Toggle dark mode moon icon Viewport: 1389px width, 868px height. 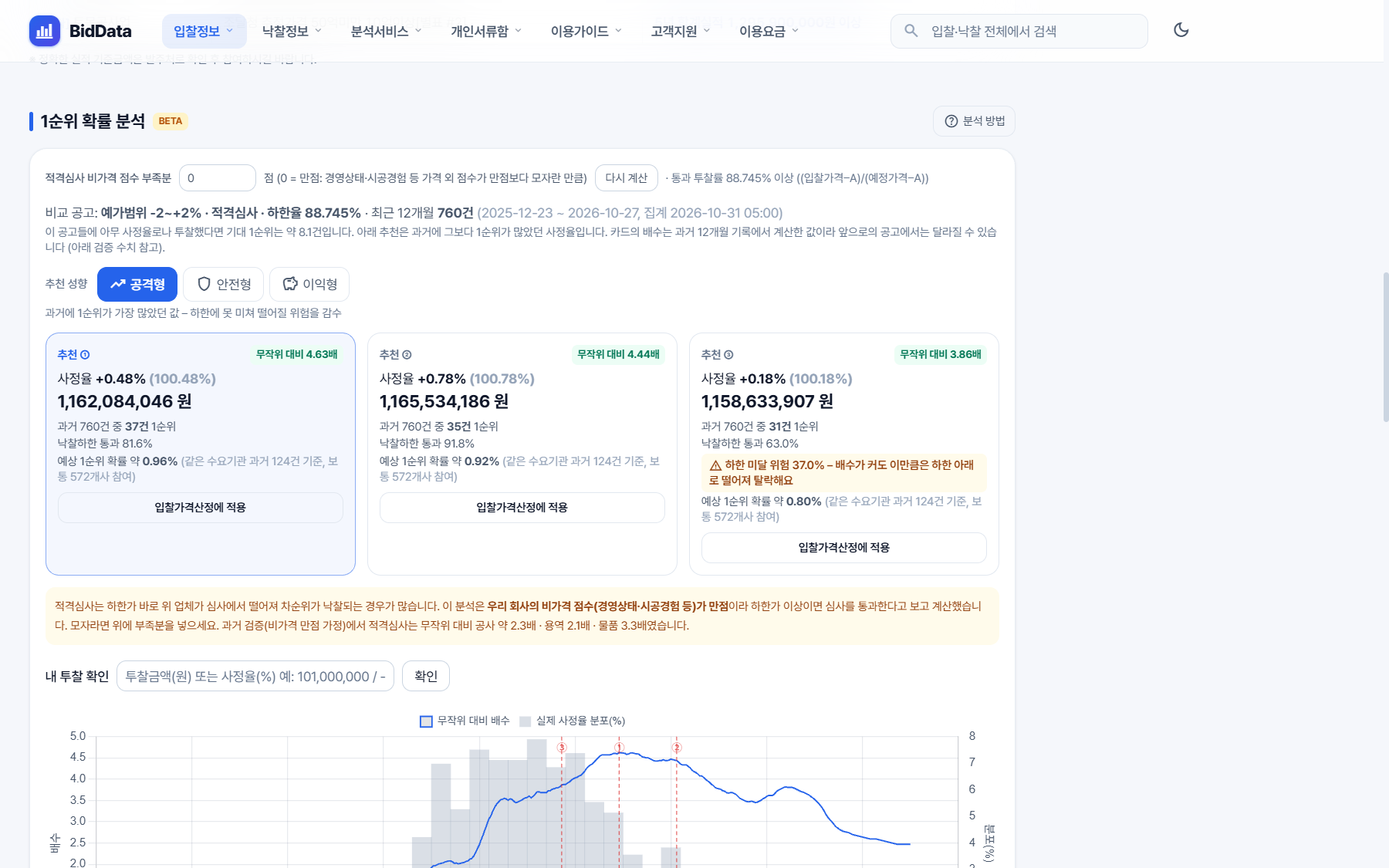tap(1181, 30)
